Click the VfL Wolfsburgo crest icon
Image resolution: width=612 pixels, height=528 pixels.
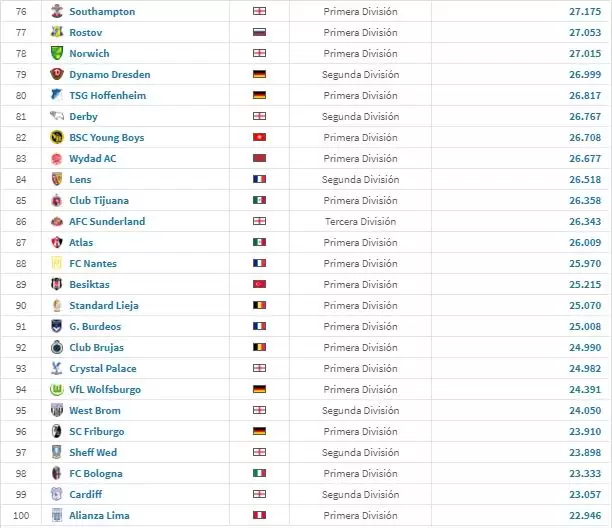pyautogui.click(x=56, y=389)
